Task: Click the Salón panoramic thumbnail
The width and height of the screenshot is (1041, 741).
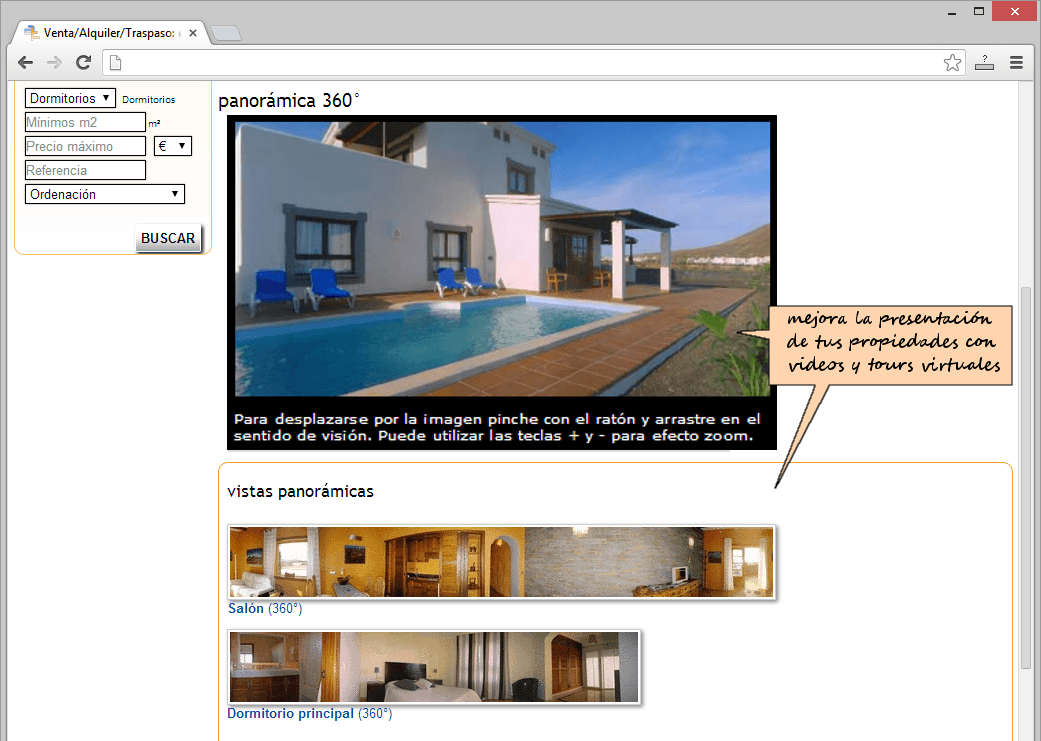Action: click(x=501, y=563)
